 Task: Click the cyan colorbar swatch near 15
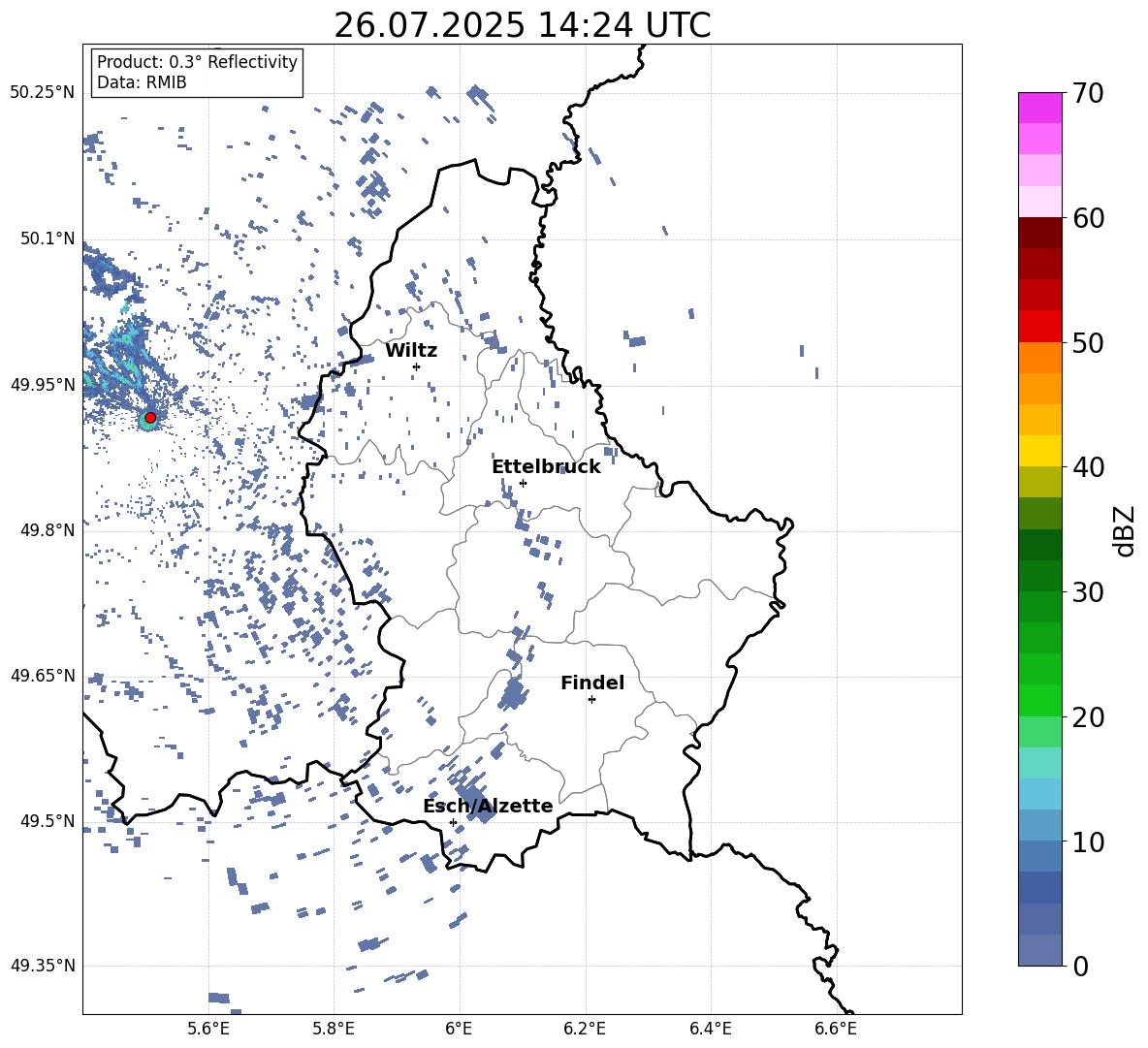coord(1040,763)
